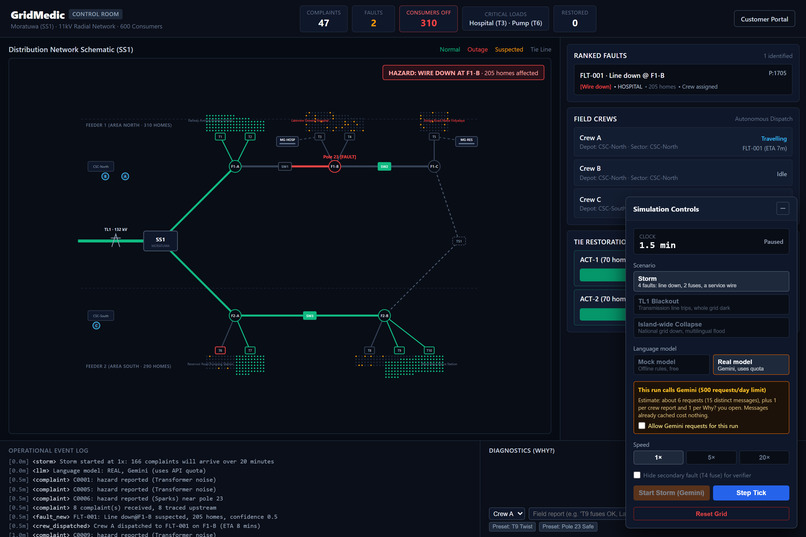
Task: Click the SS1 substation block
Action: coord(160,240)
